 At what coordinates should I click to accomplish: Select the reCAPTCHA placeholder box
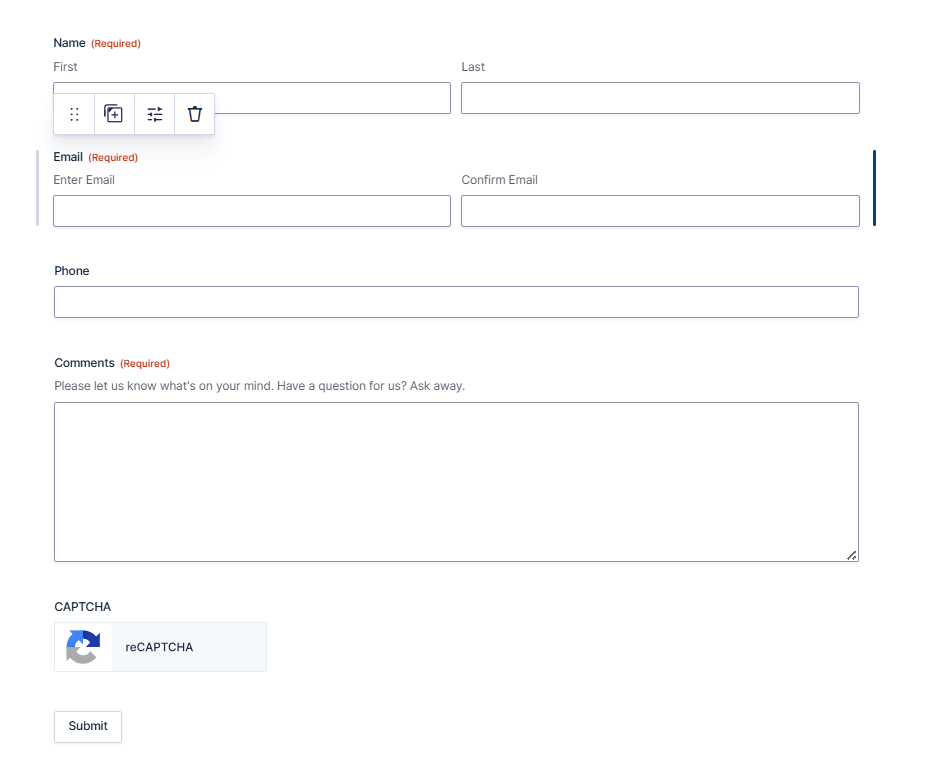click(x=160, y=647)
